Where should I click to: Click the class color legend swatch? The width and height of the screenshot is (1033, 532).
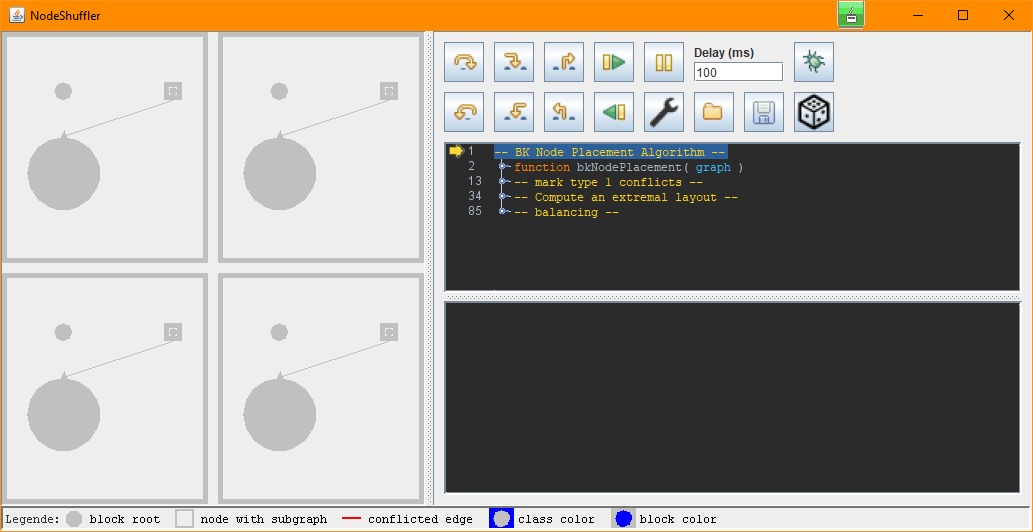coord(501,519)
